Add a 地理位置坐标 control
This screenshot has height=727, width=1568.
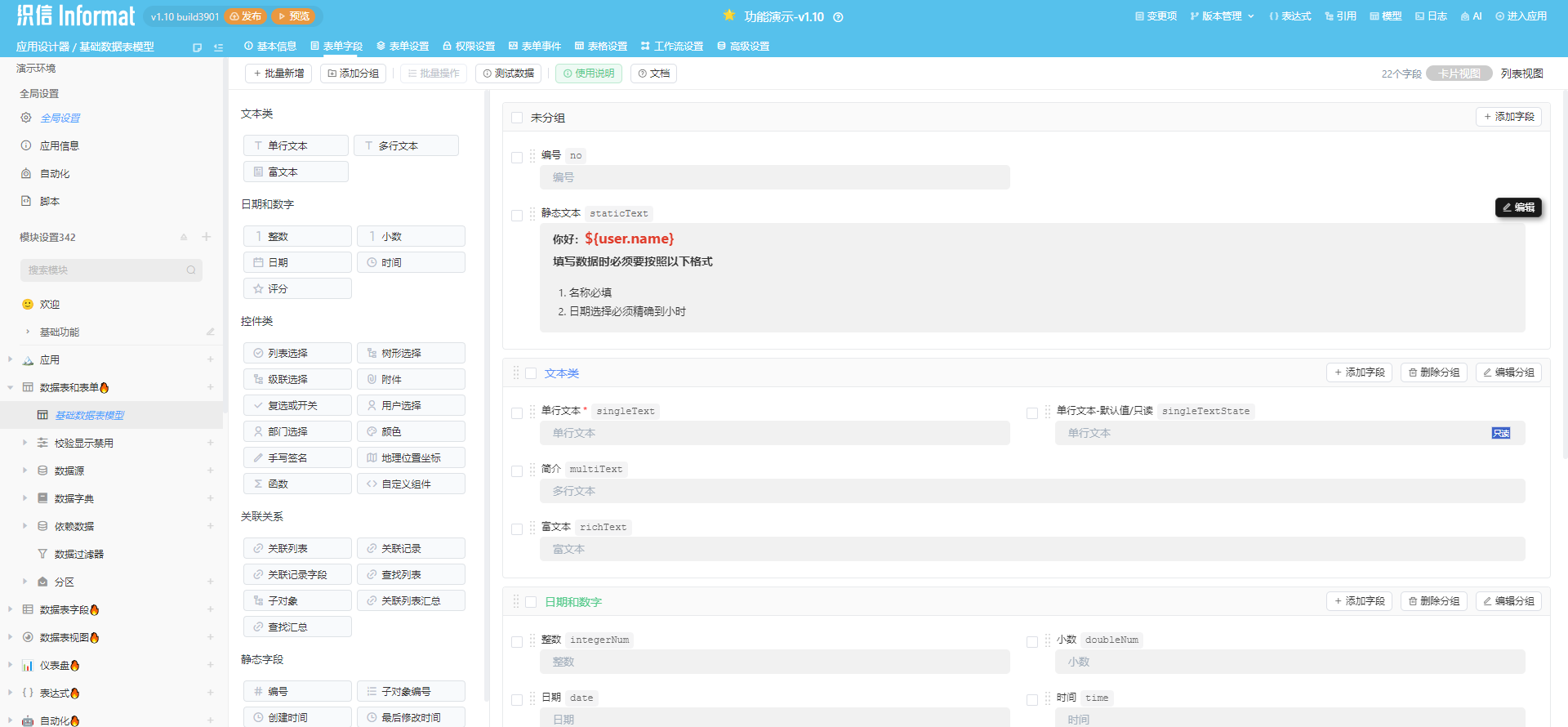[411, 457]
